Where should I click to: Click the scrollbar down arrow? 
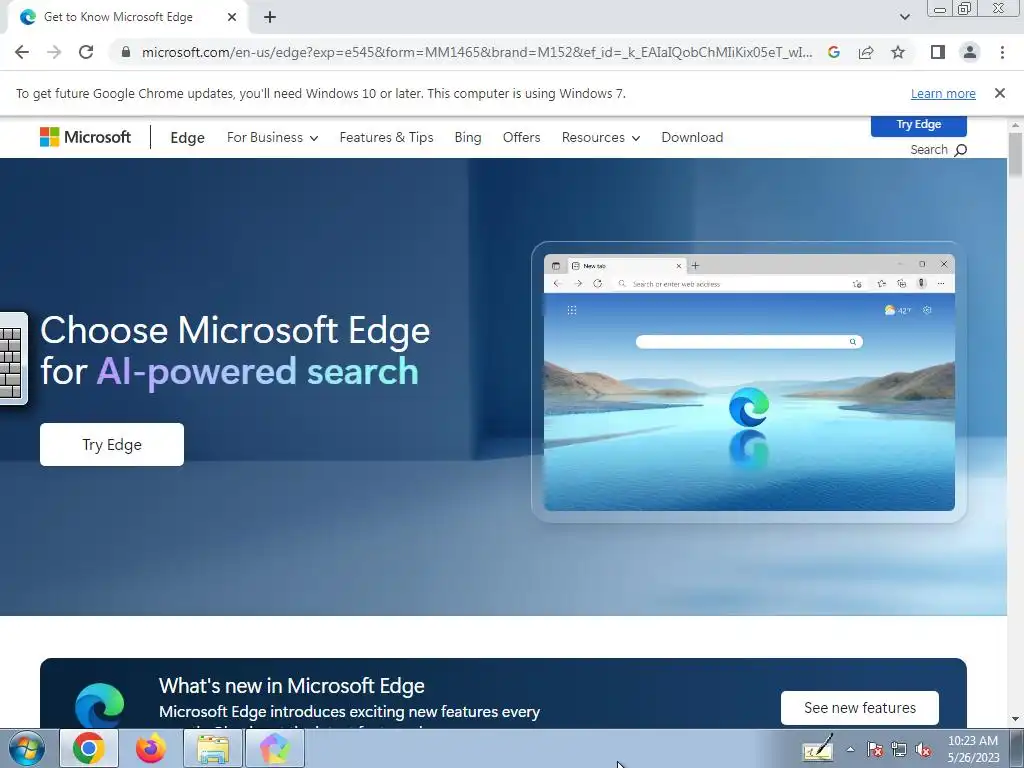[1015, 720]
